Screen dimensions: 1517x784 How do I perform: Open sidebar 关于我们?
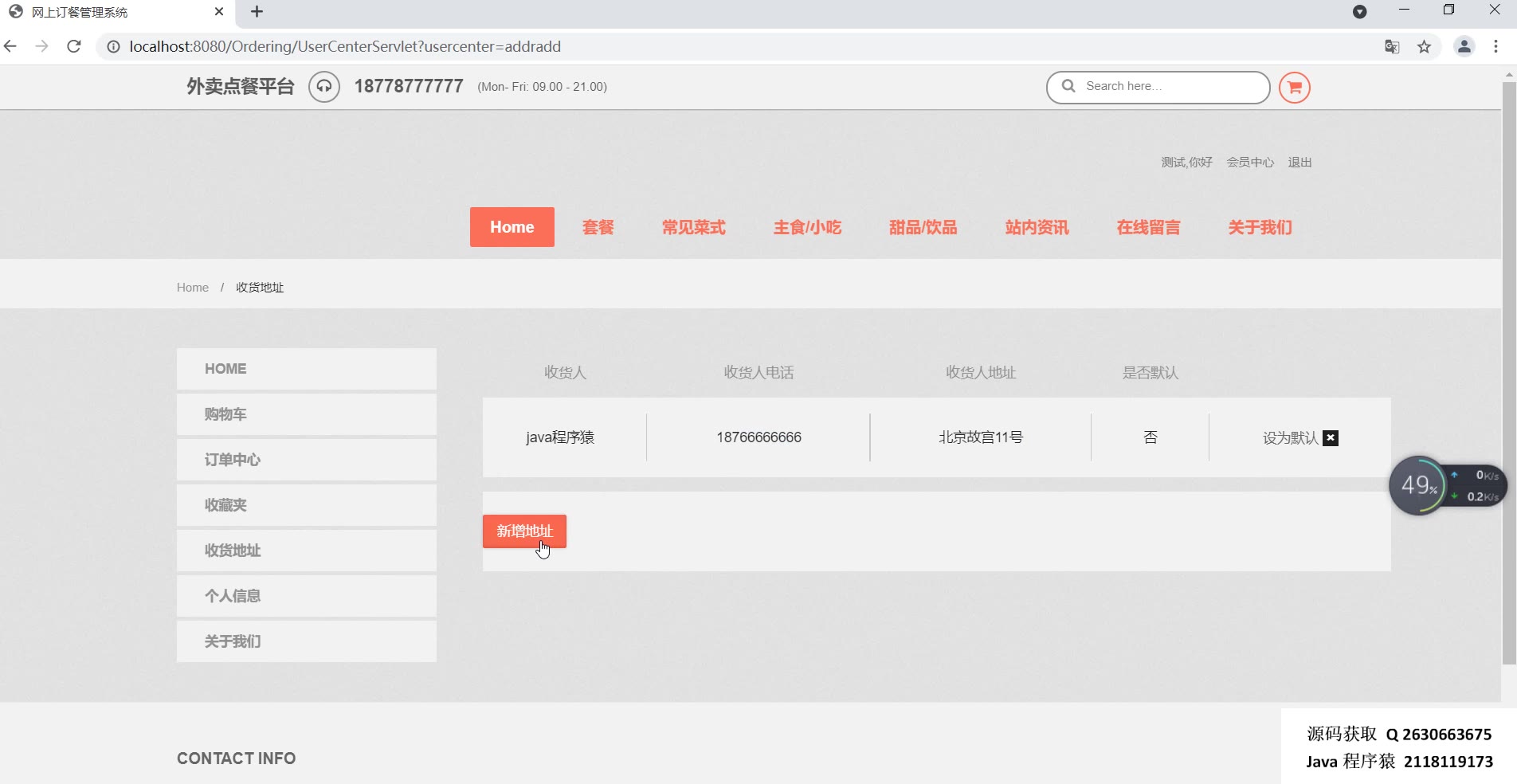point(307,641)
